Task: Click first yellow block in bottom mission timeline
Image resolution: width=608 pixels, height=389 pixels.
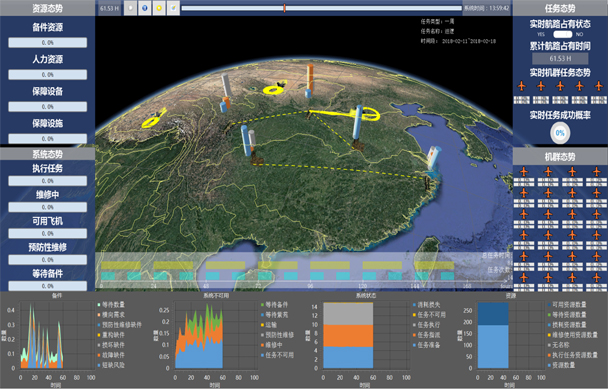Action: coord(121,265)
